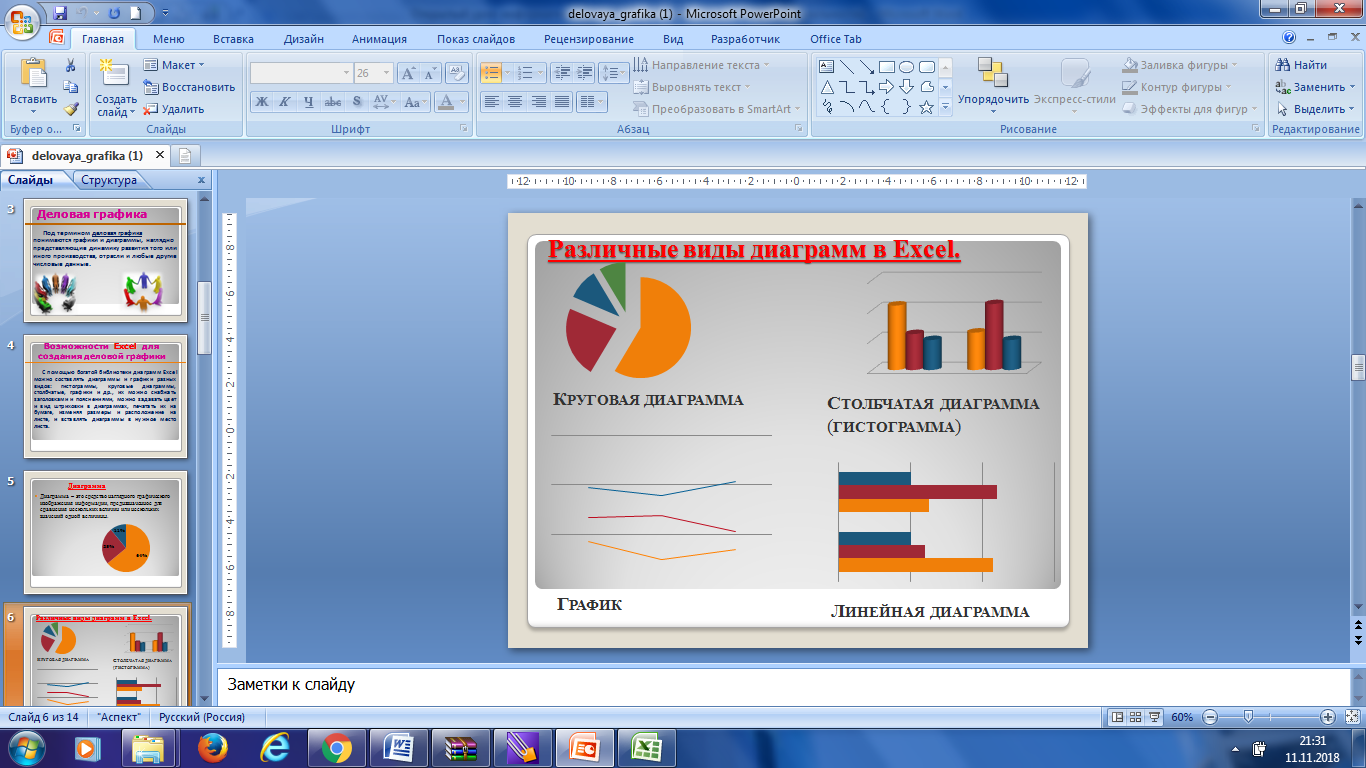The width and height of the screenshot is (1366, 768).
Task: Toggle bulleted list
Action: tap(491, 73)
